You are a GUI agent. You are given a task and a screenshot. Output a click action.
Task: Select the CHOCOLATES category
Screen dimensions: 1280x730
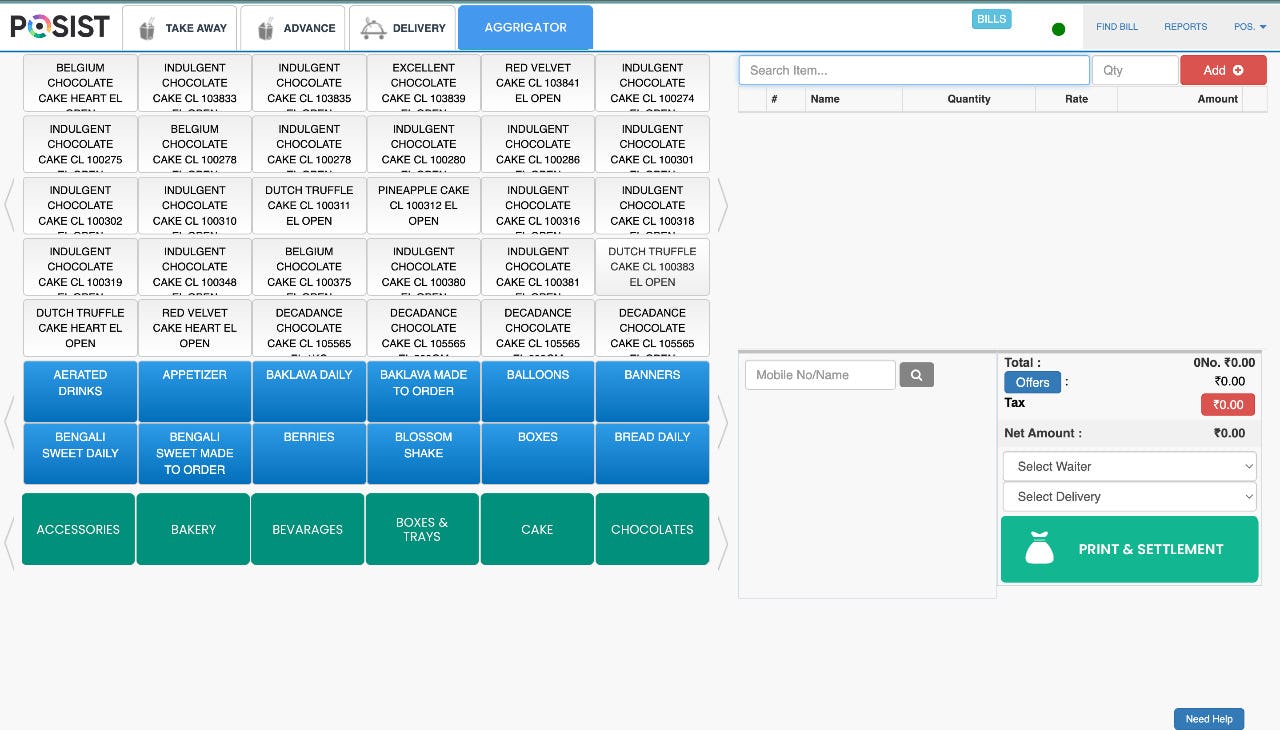click(x=652, y=529)
